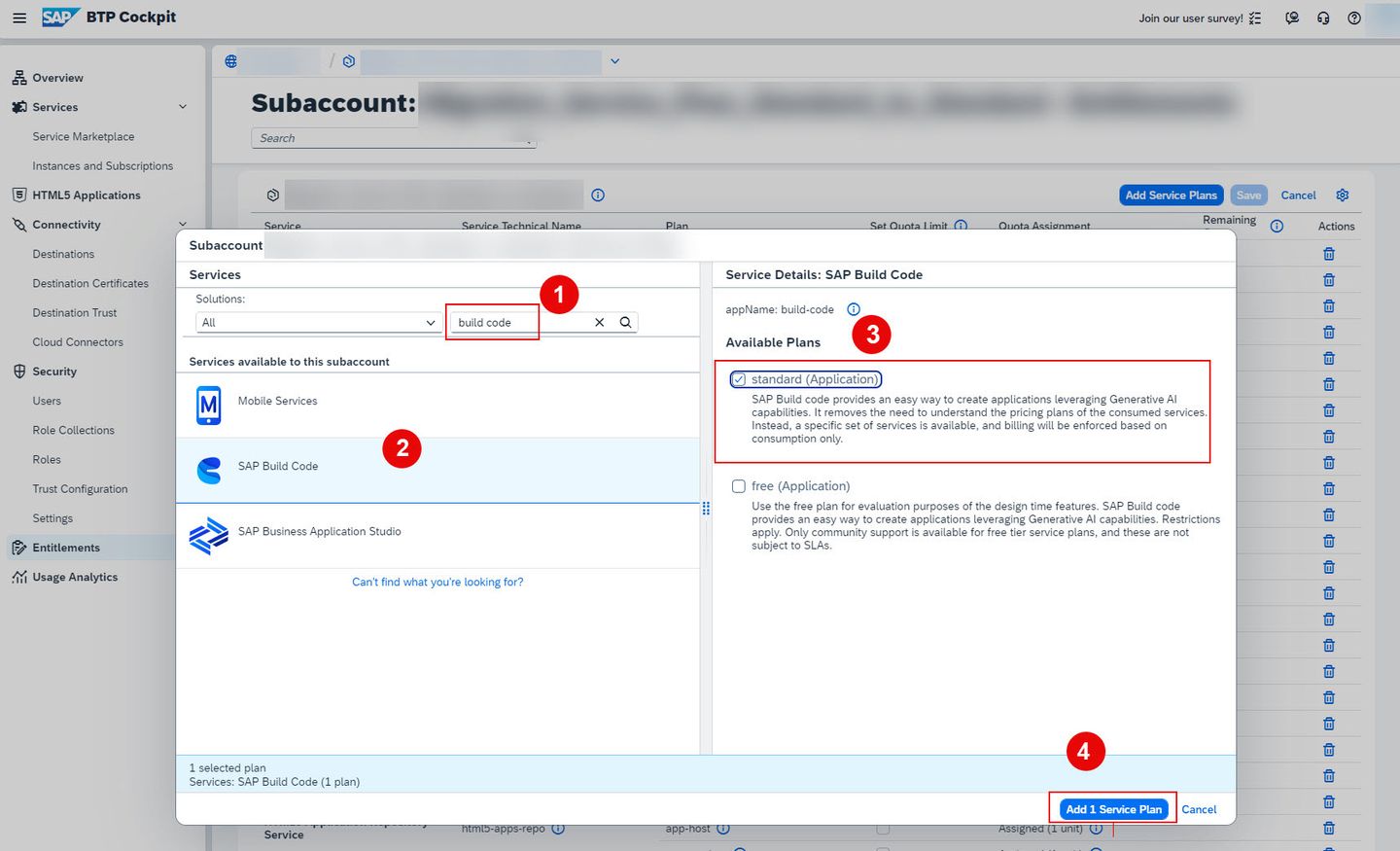This screenshot has width=1400, height=851.
Task: Click the subaccount cube icon in breadcrumb
Action: 349,61
